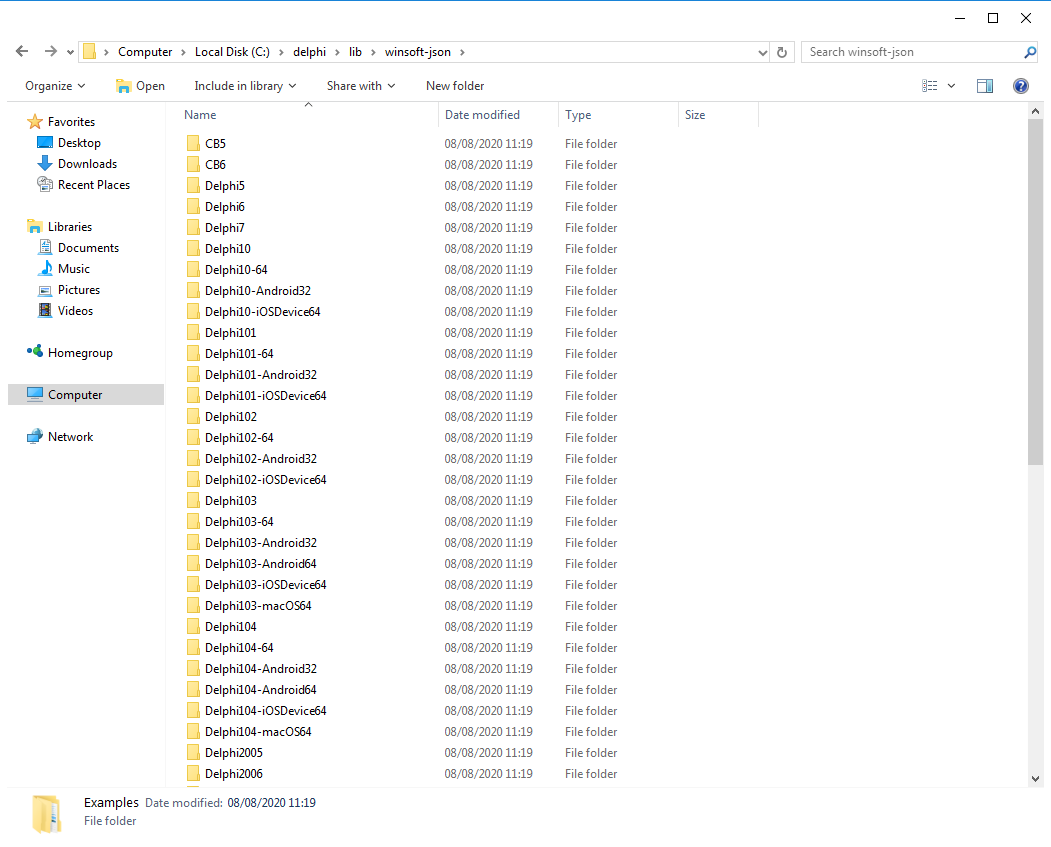Select the Delphi10-Android32 folder icon
1051x847 pixels.
[193, 290]
